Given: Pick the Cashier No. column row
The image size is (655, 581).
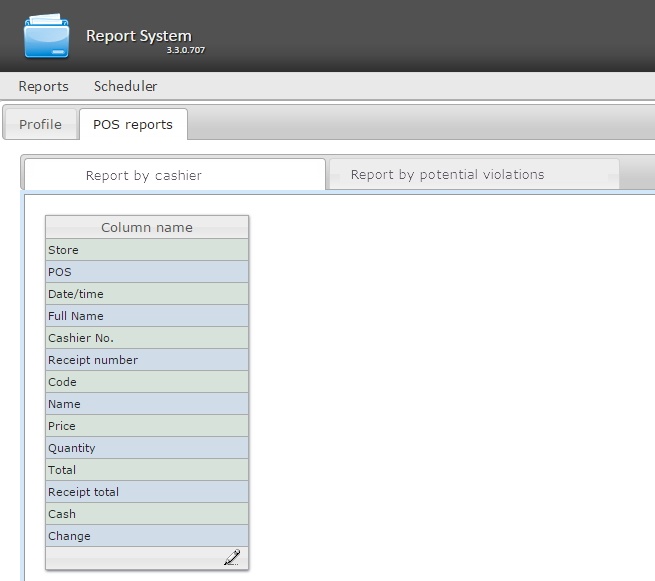Looking at the screenshot, I should click(147, 338).
